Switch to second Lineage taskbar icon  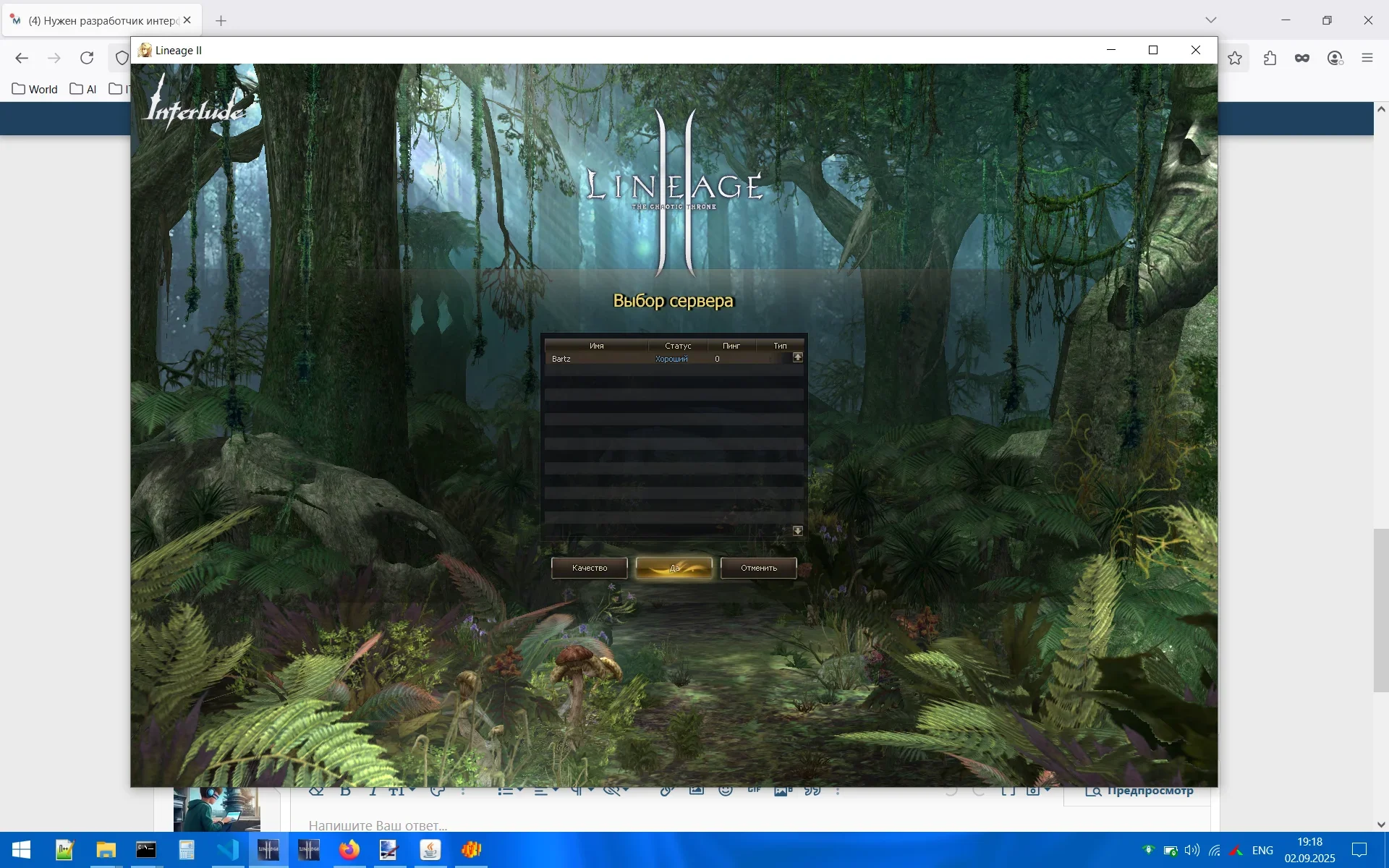(309, 850)
